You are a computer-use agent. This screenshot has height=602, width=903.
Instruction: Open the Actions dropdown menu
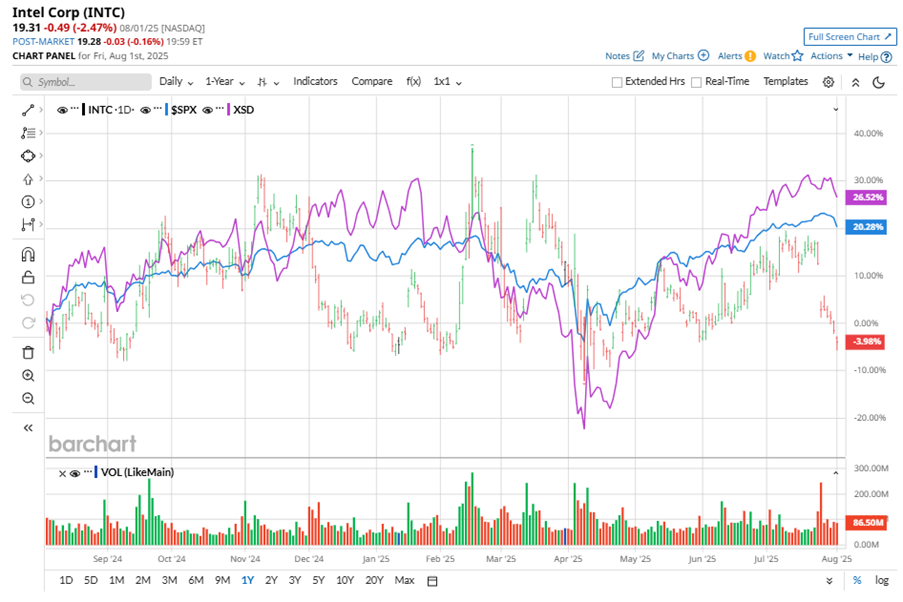pos(832,56)
